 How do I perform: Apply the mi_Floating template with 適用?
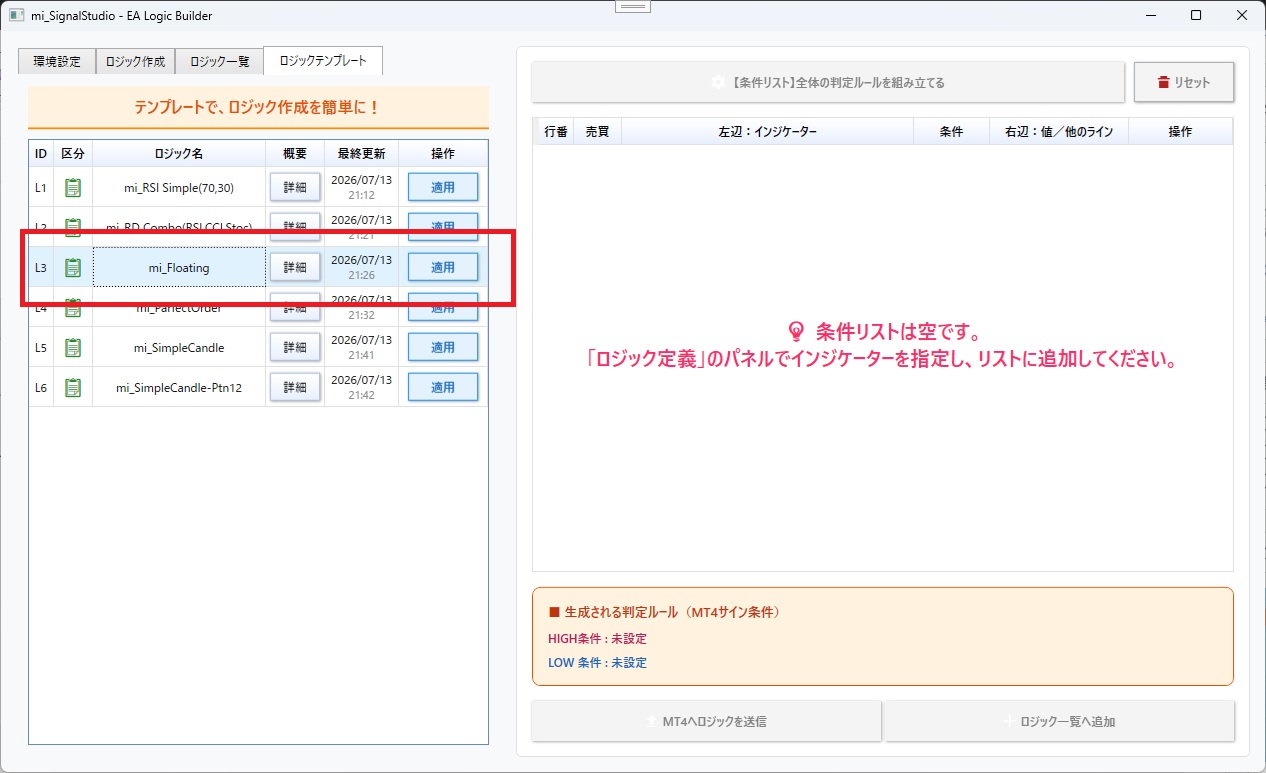point(443,267)
